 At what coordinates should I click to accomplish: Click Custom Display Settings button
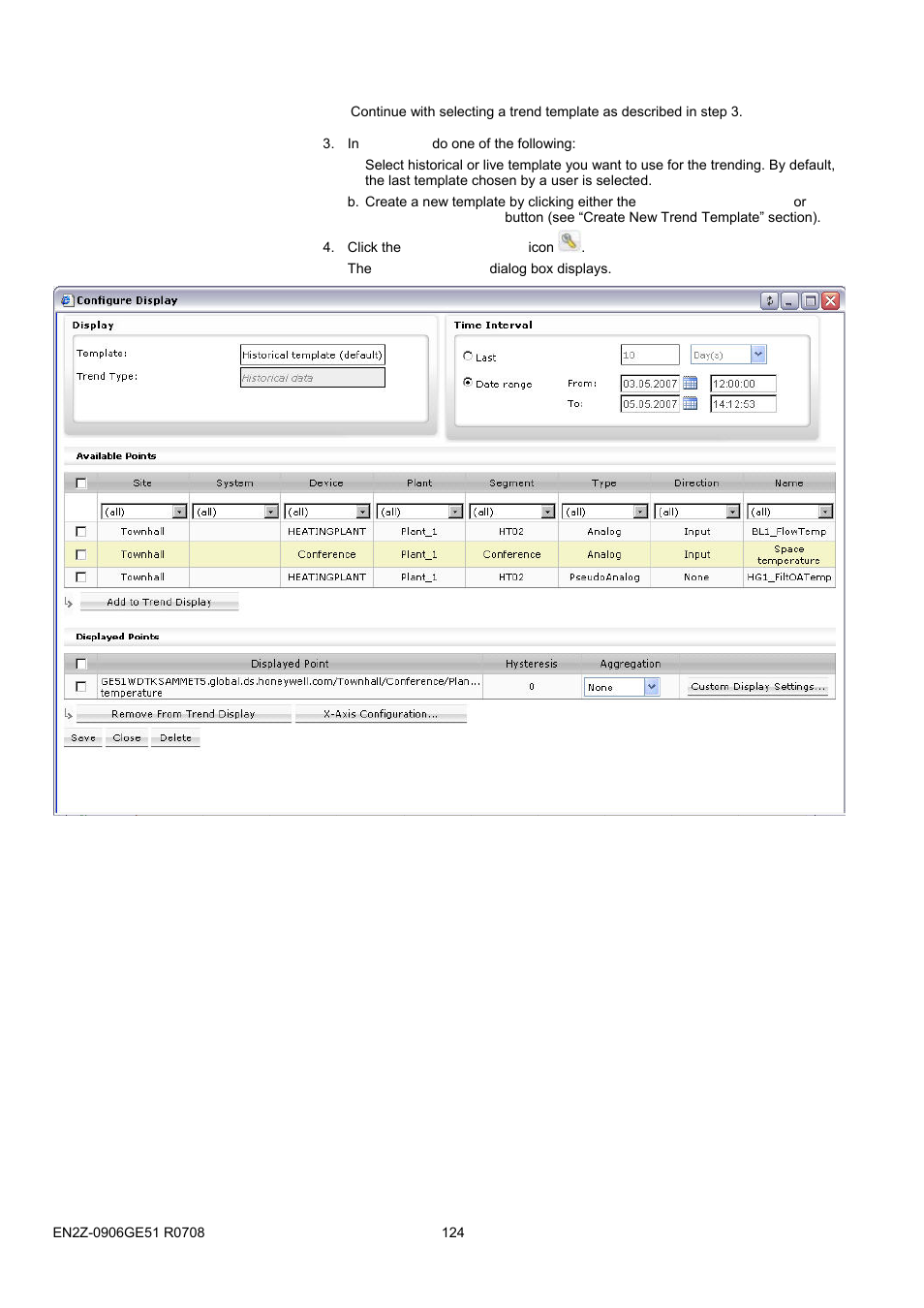(x=757, y=687)
